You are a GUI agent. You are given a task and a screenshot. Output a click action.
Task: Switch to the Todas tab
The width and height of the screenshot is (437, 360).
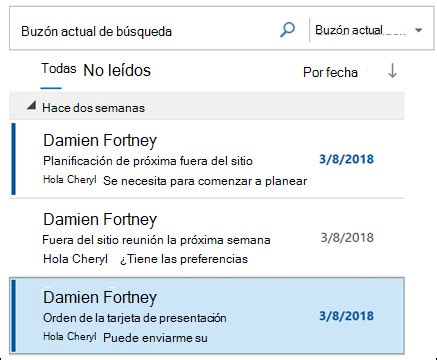pos(59,68)
